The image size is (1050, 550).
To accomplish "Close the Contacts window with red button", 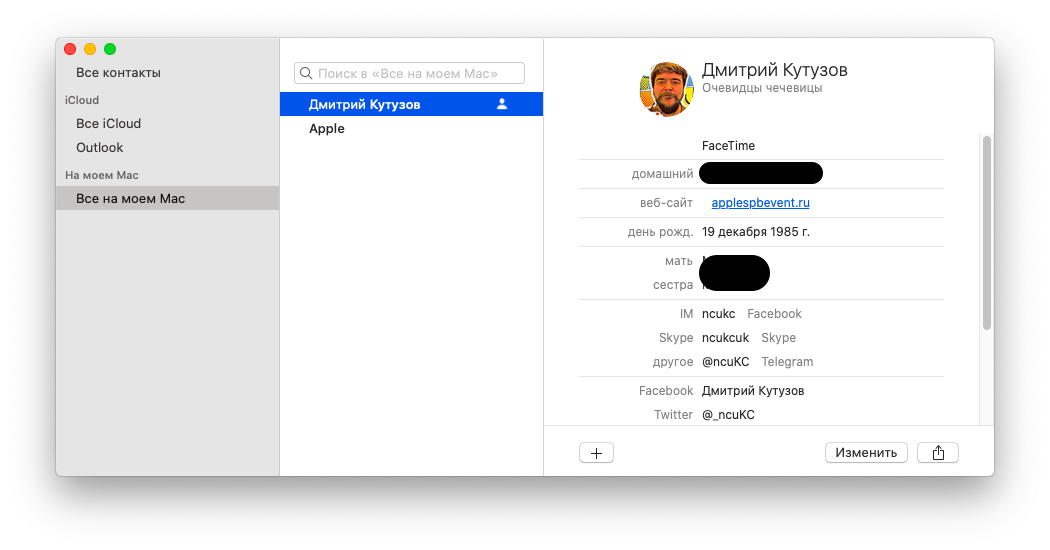I will click(70, 49).
